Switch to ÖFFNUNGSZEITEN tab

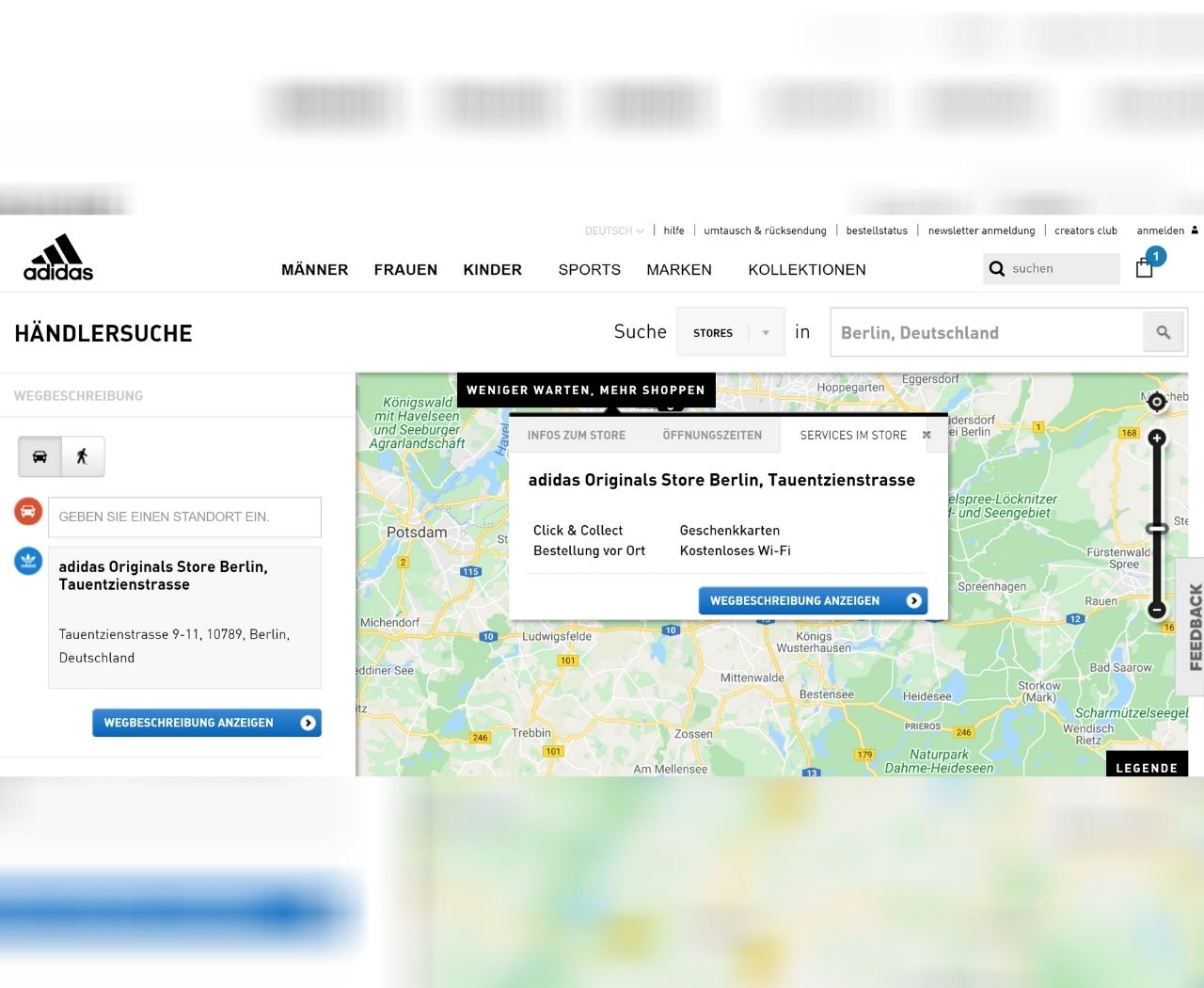click(712, 436)
